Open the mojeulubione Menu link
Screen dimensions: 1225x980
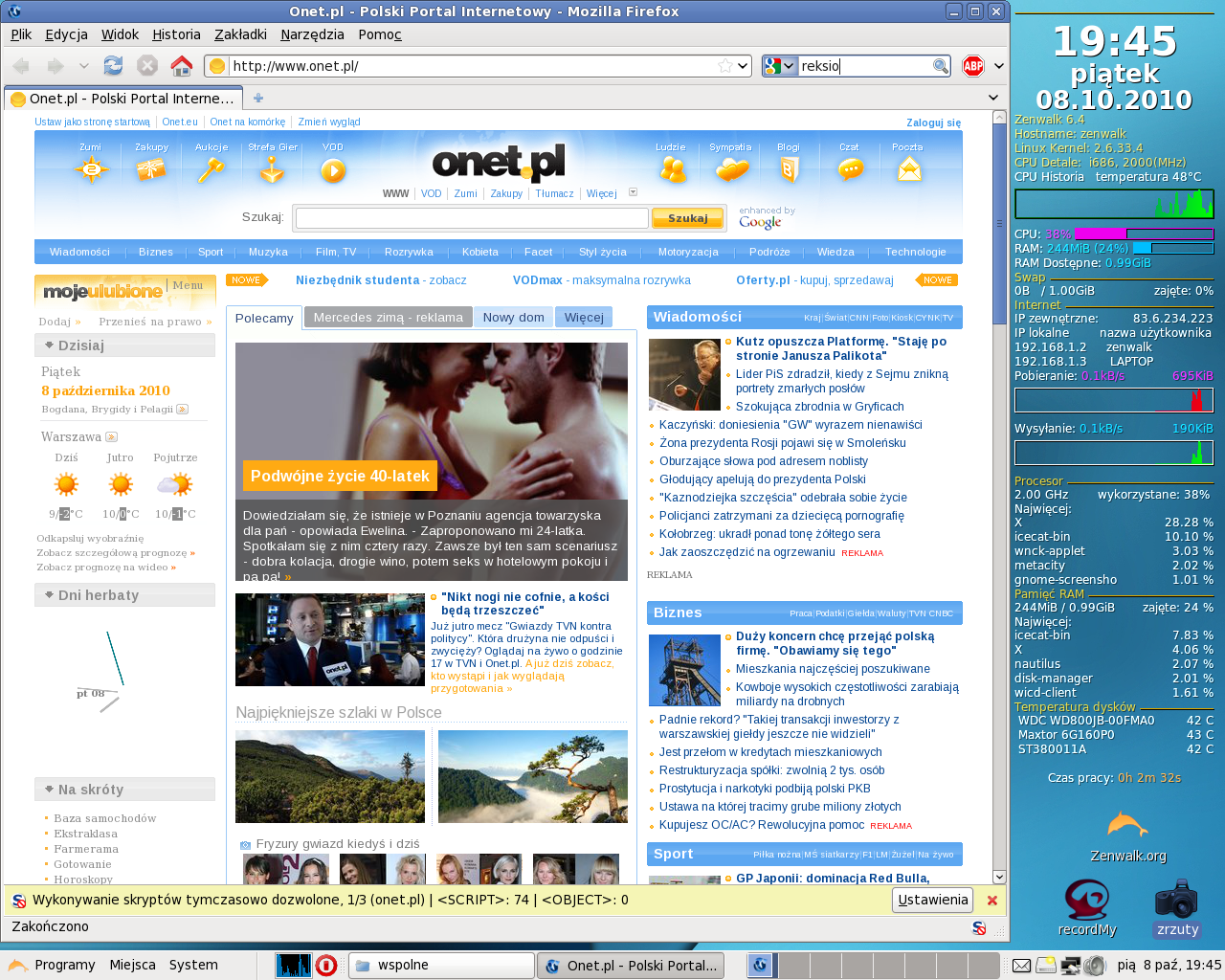point(188,285)
